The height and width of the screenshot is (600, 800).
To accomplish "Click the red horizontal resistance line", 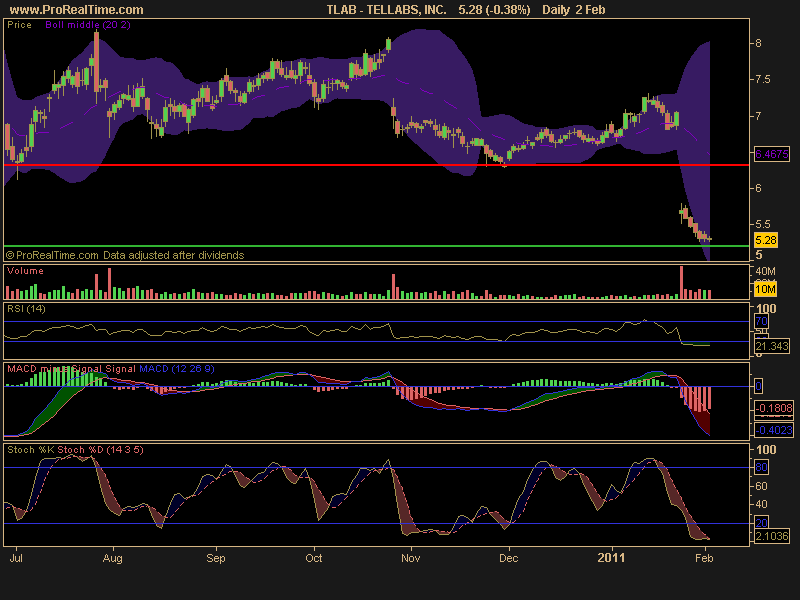I will coord(377,165).
